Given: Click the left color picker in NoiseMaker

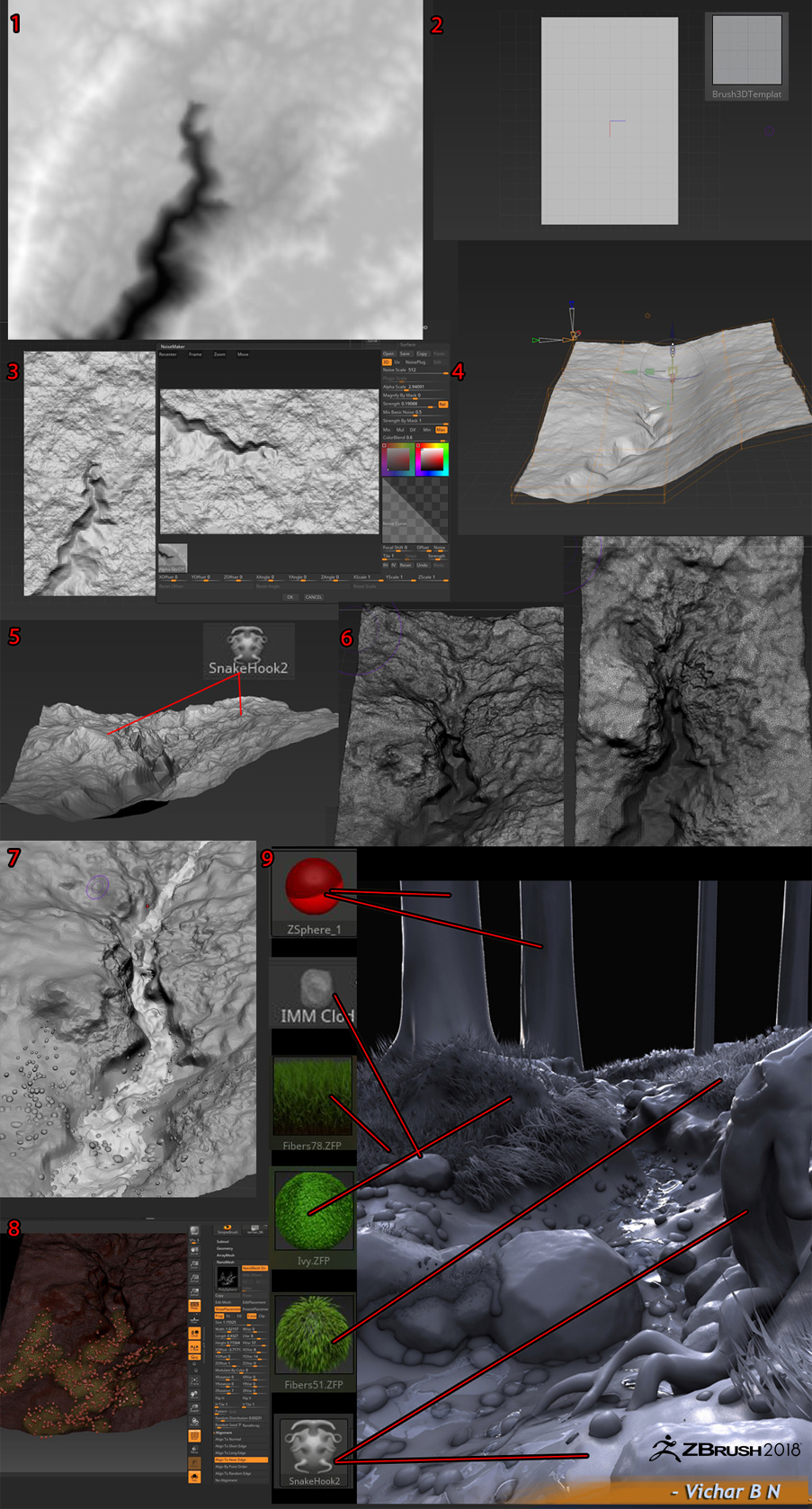Looking at the screenshot, I should tap(398, 460).
